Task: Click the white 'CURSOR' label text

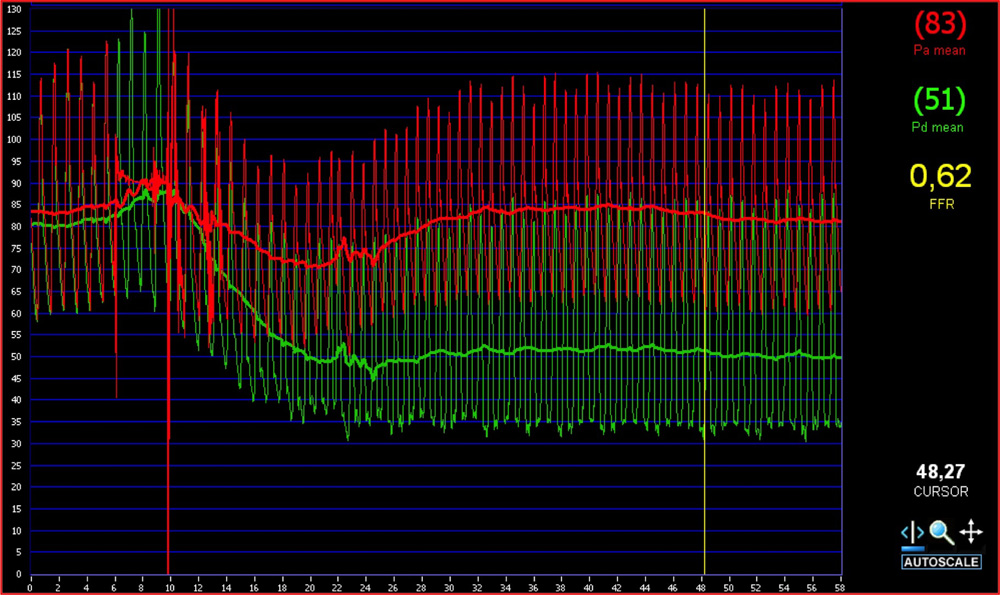Action: (939, 492)
